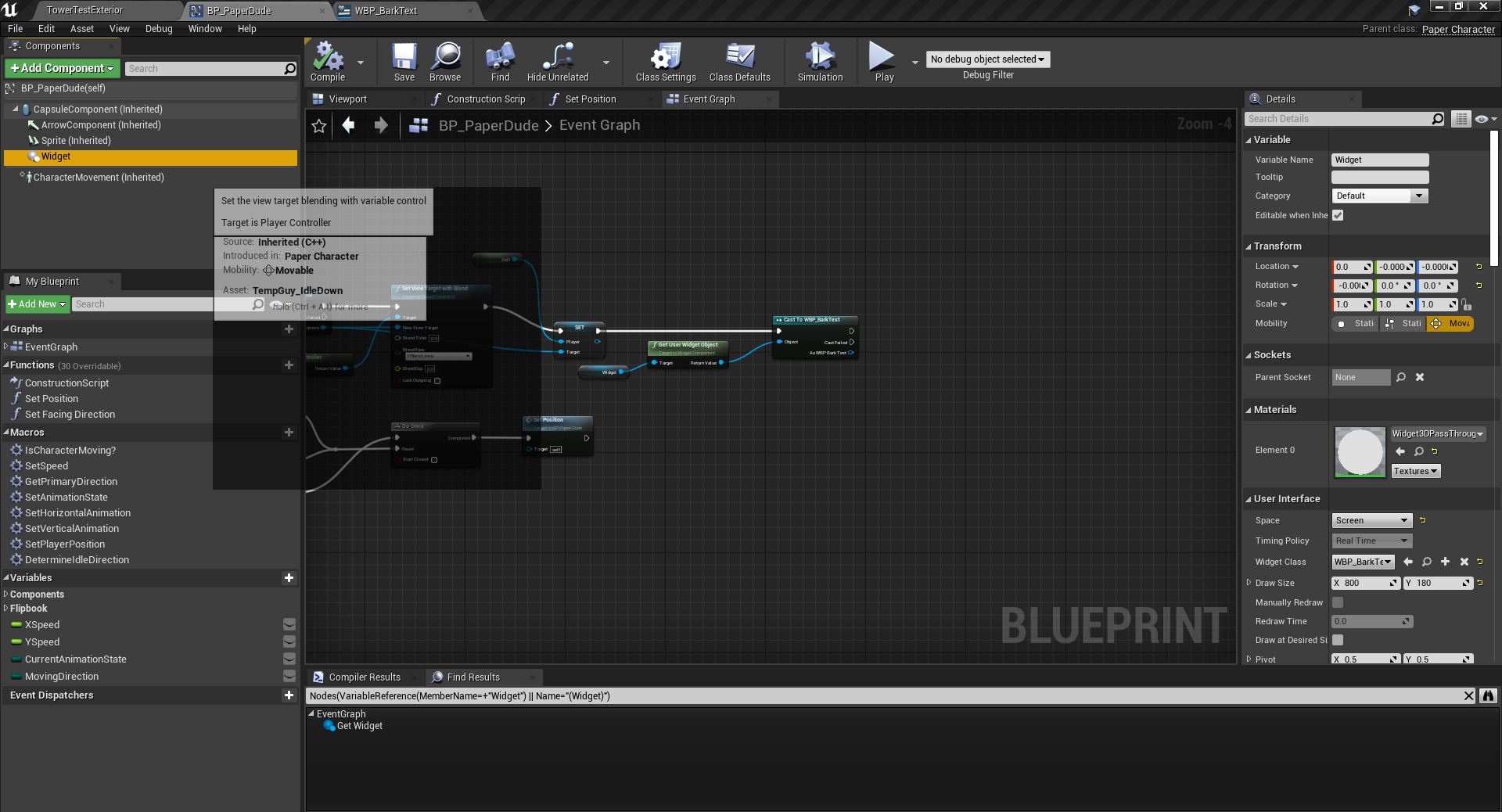This screenshot has width=1502, height=812.
Task: Toggle XSpeed variable editable eye
Action: click(x=289, y=624)
